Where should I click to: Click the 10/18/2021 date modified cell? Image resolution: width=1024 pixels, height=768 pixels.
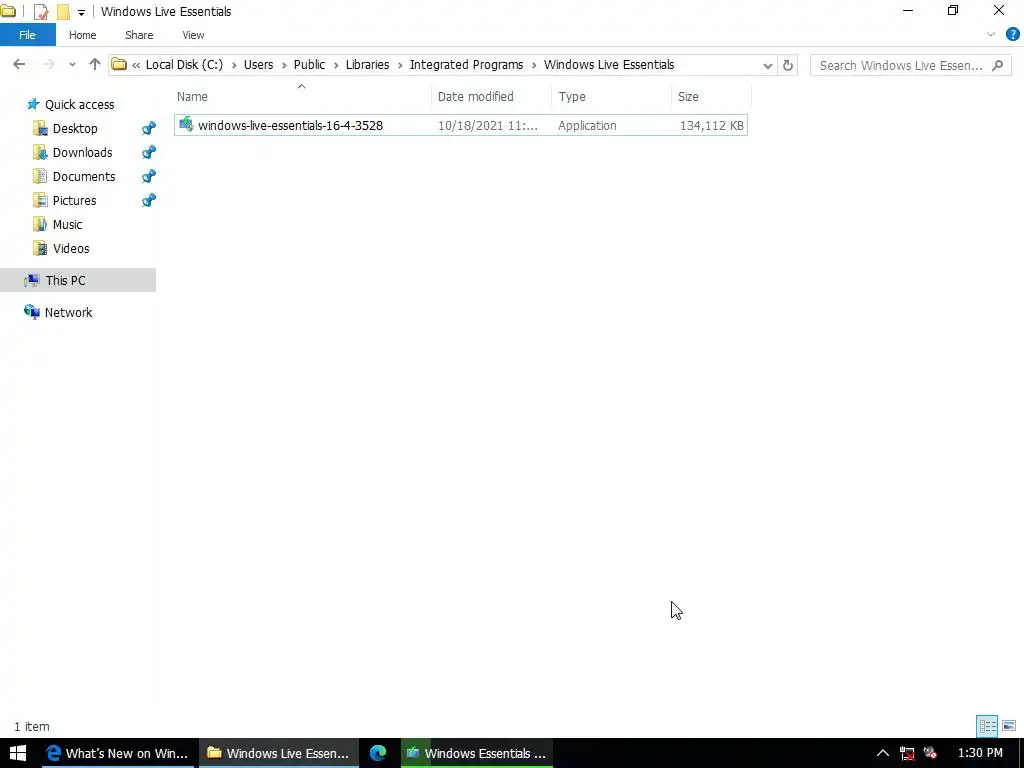(x=488, y=125)
